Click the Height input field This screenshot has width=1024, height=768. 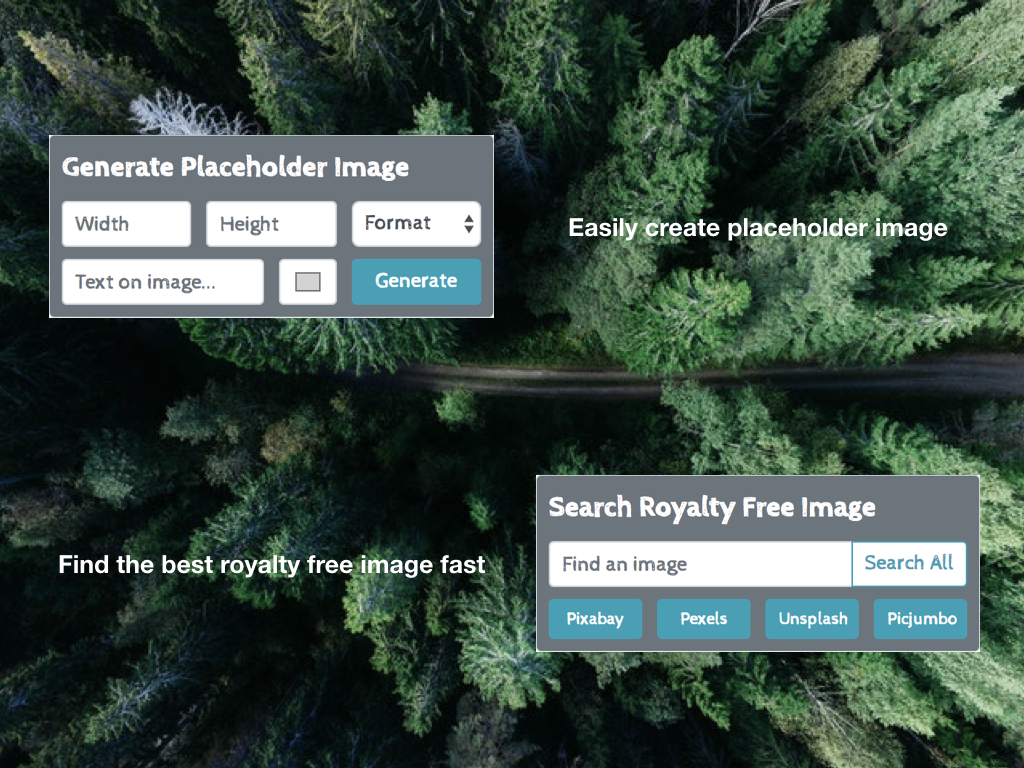pos(272,224)
